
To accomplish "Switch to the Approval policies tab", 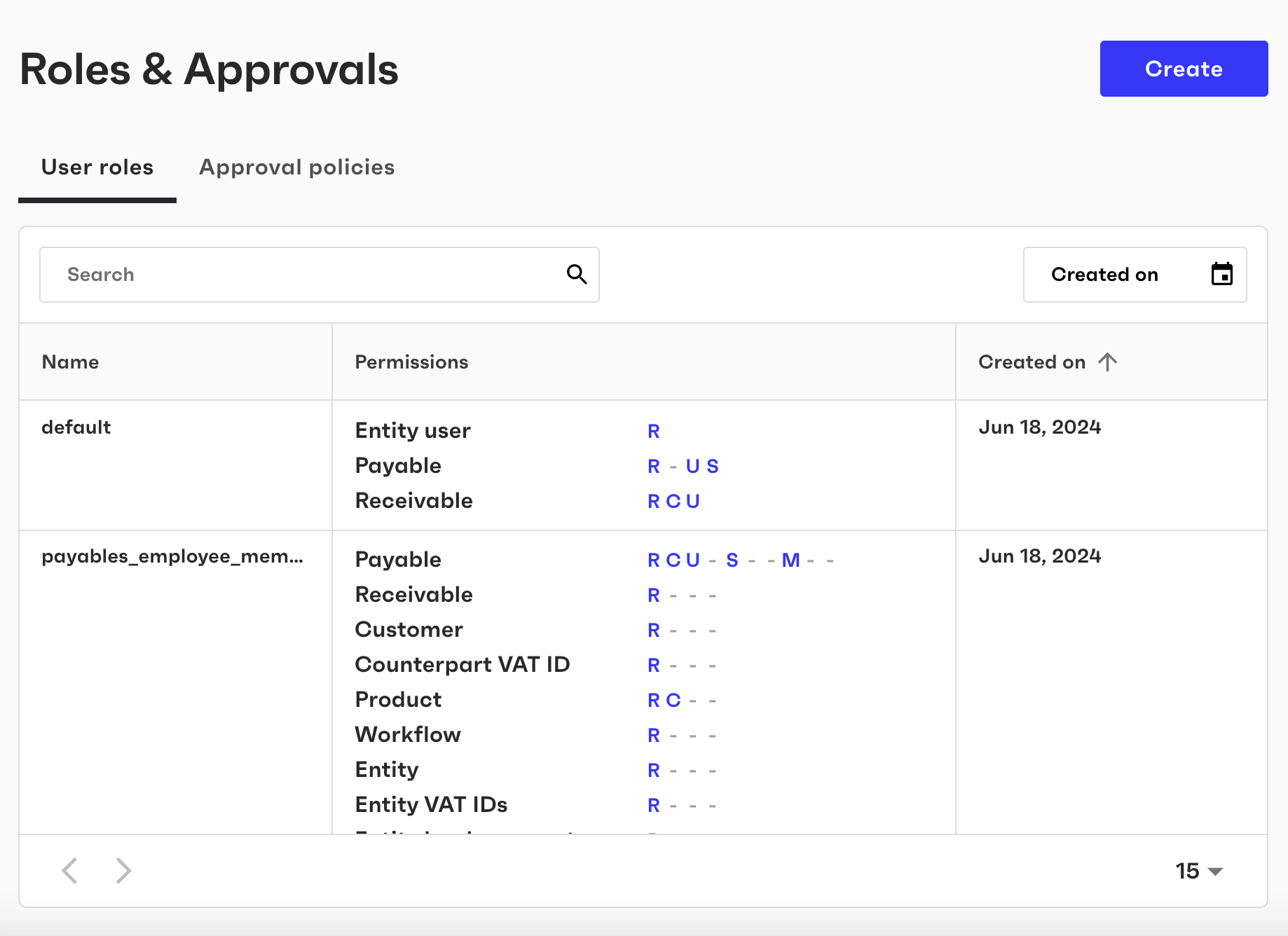I will (296, 167).
